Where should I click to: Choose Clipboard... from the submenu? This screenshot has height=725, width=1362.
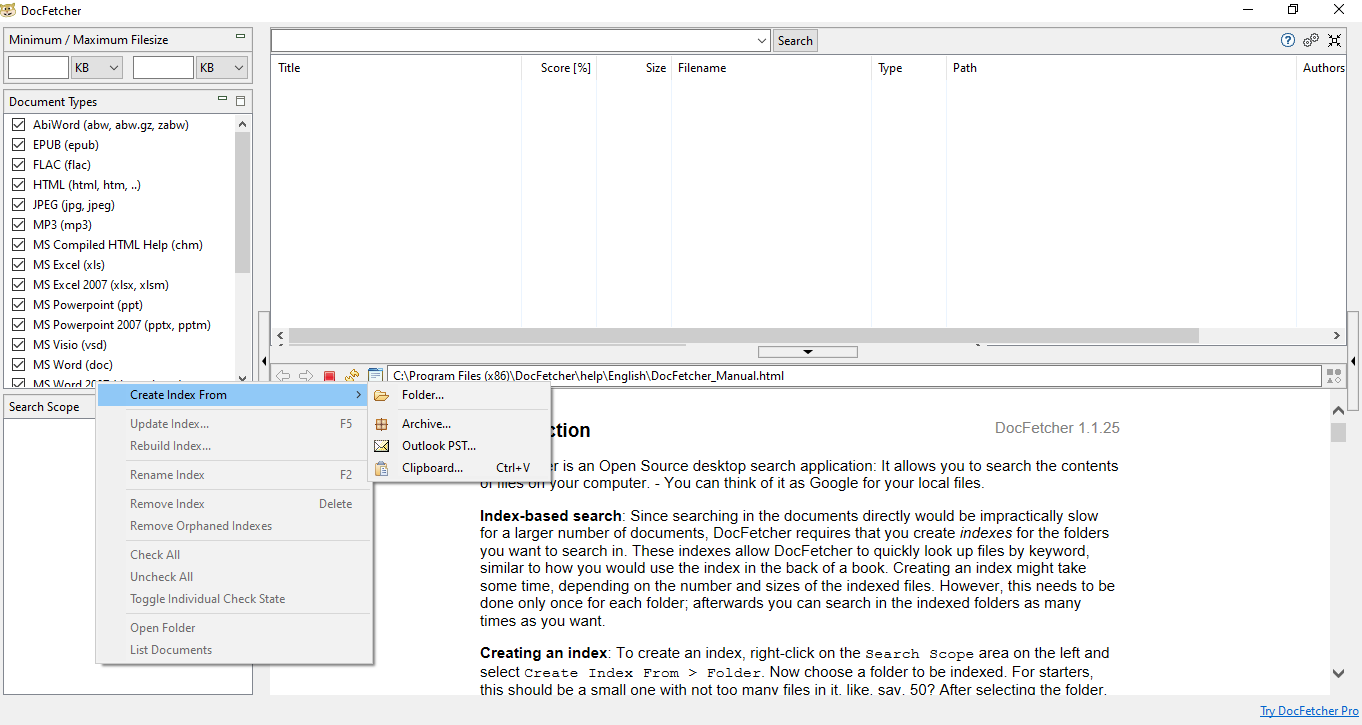(x=460, y=468)
